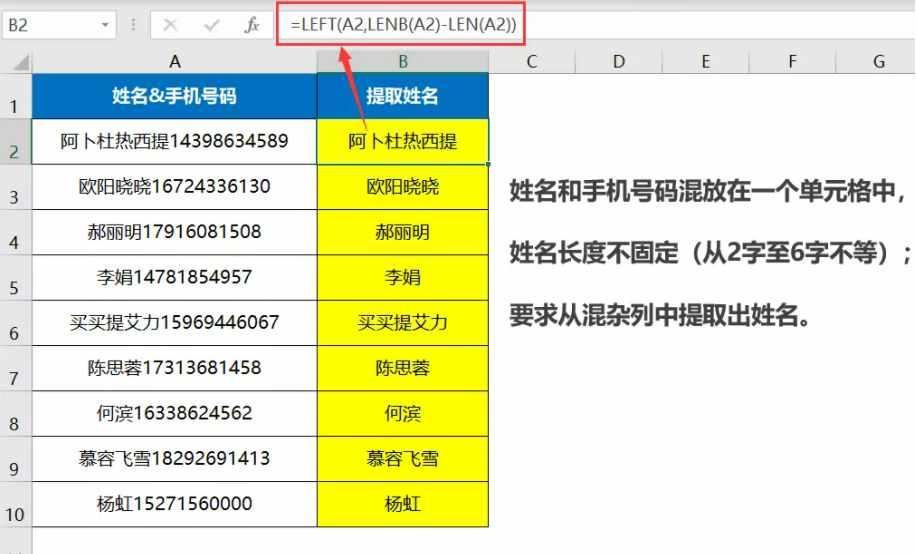
Task: Select yellow cell 慕容飞雪 in column B
Action: tap(403, 459)
